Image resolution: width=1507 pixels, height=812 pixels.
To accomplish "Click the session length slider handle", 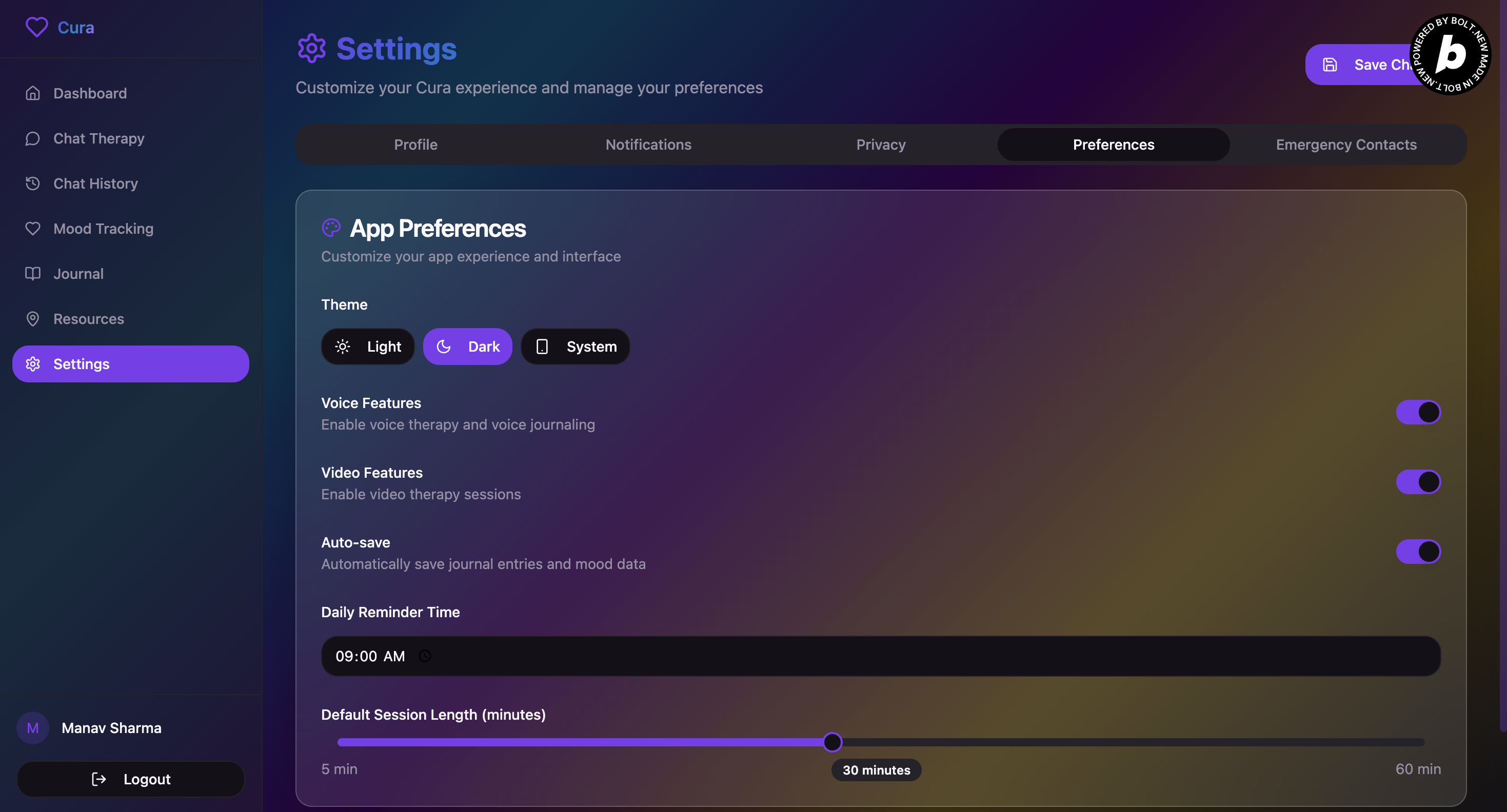I will pos(832,742).
